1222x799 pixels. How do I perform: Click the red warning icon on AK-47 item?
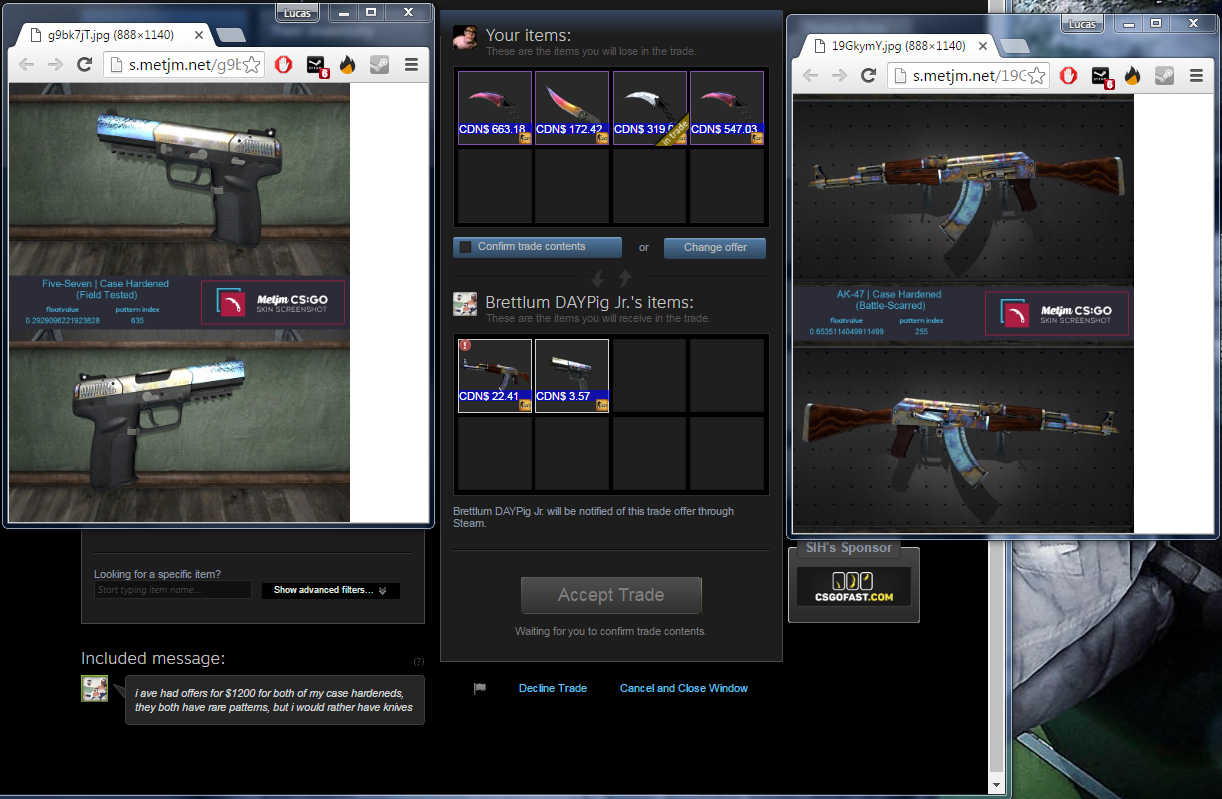click(x=466, y=347)
